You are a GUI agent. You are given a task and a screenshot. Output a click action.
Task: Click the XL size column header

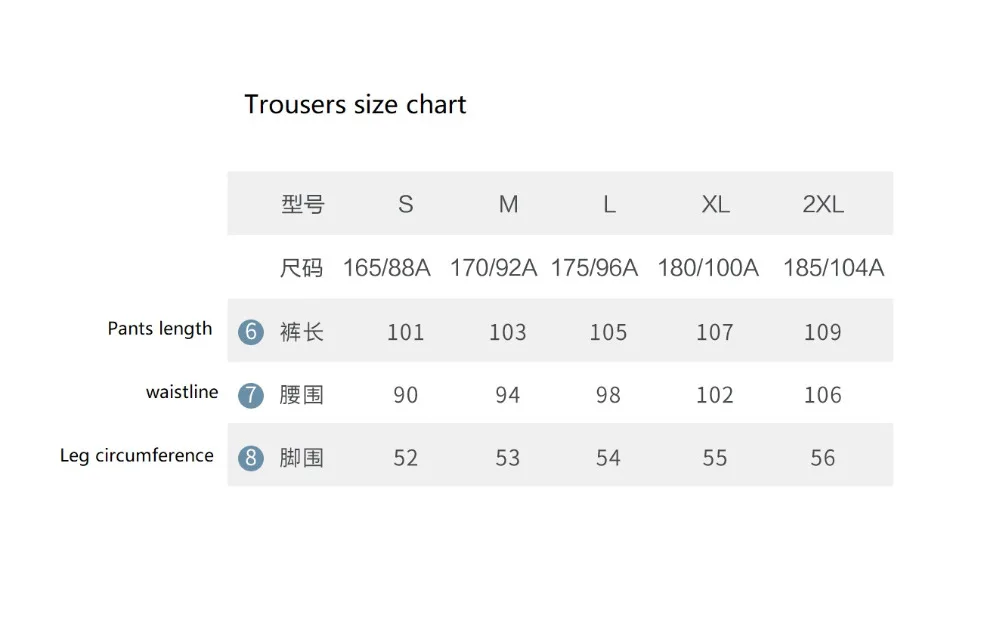coord(716,204)
